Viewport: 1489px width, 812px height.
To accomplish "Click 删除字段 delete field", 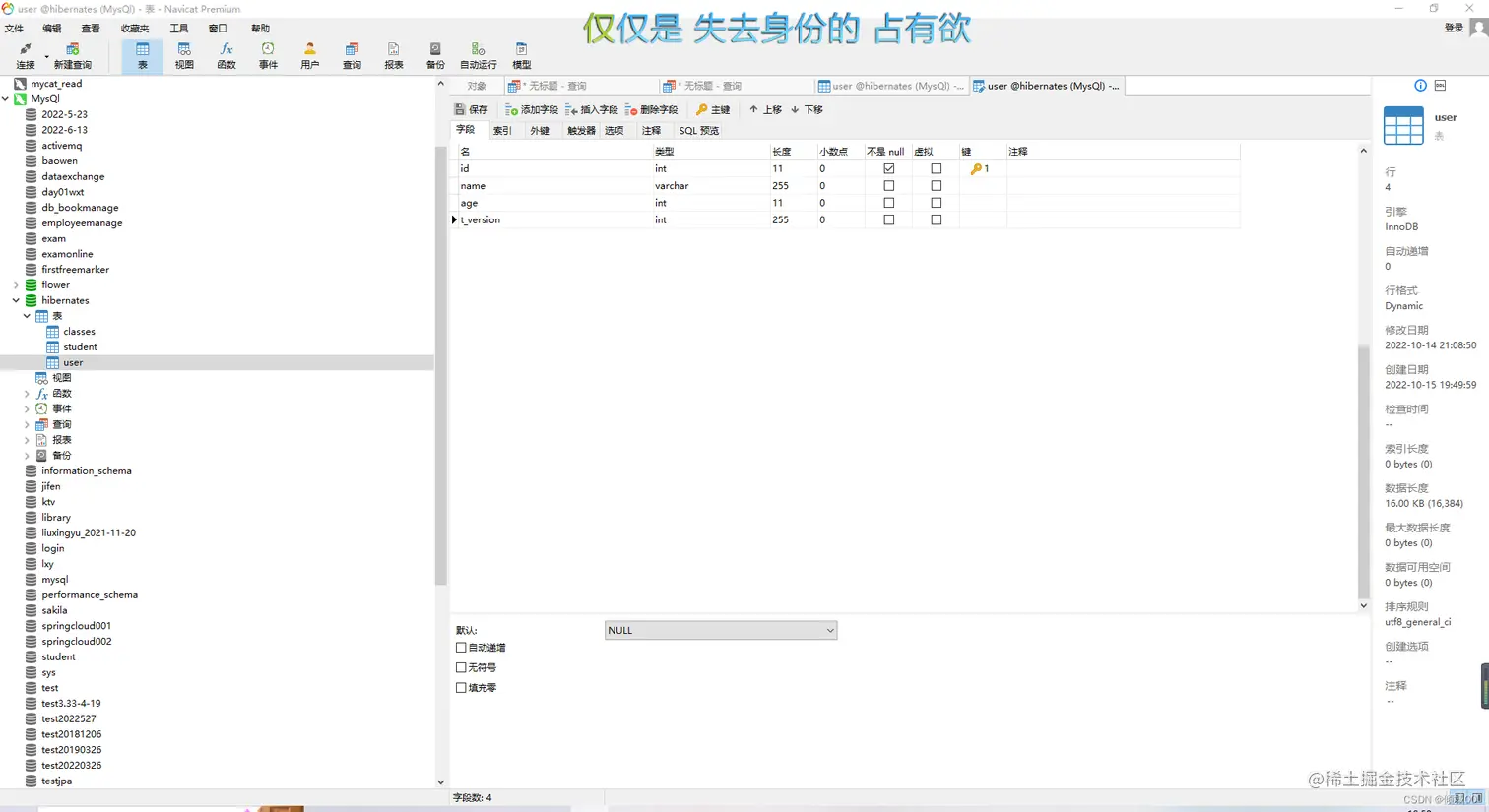I will [652, 109].
